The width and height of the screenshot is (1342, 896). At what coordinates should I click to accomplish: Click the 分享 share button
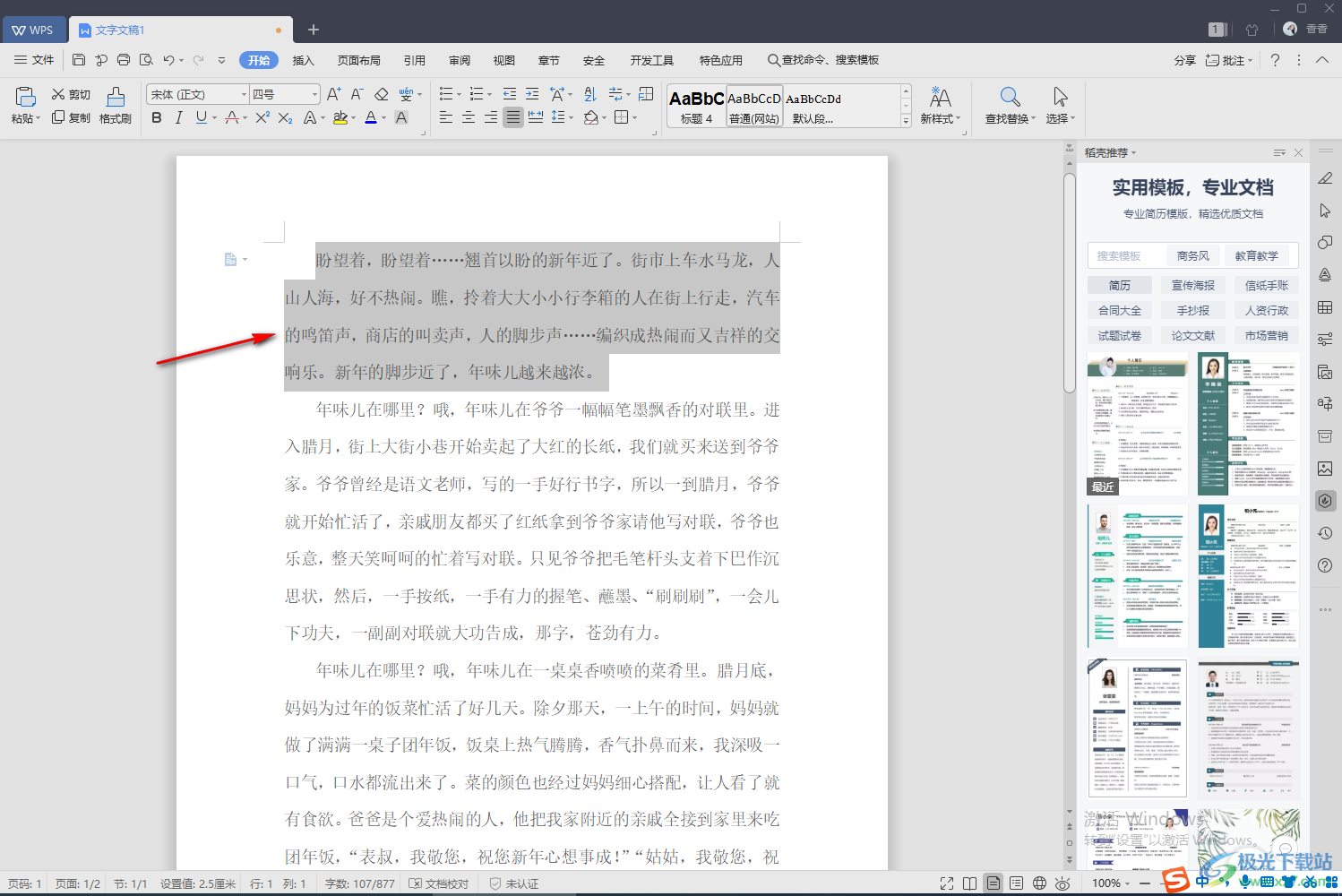pyautogui.click(x=1185, y=60)
